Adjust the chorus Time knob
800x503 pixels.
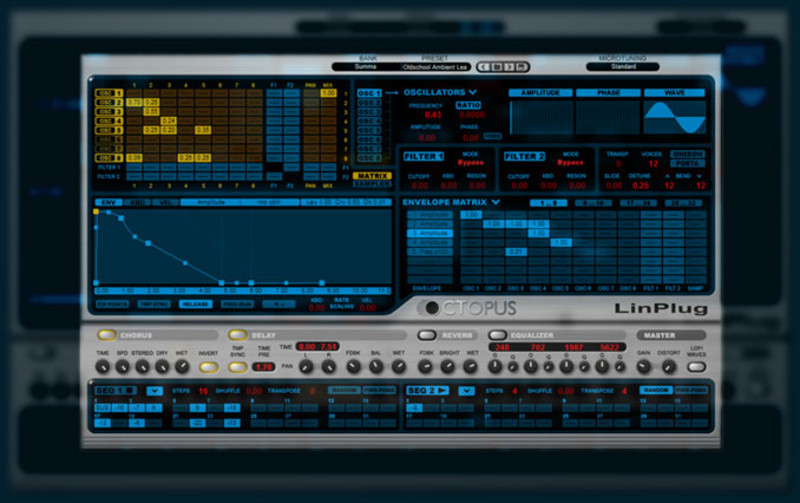(103, 366)
